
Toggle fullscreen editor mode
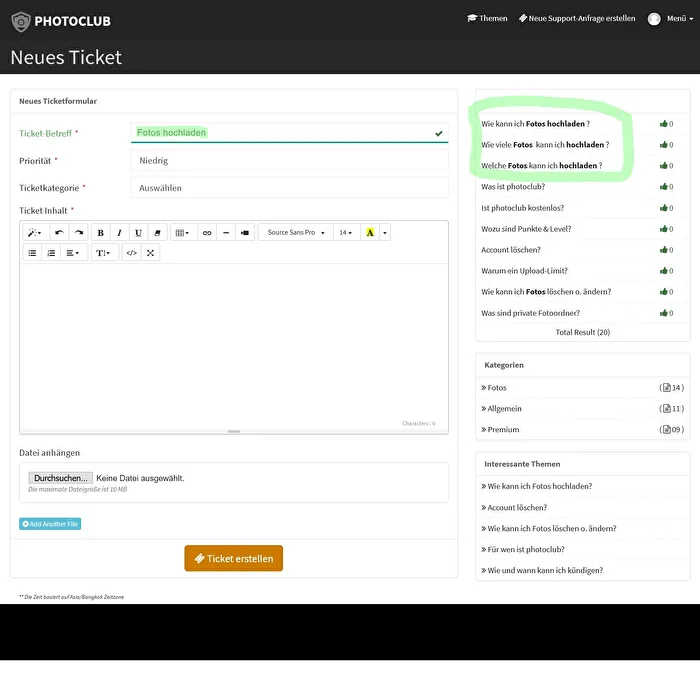tap(150, 253)
